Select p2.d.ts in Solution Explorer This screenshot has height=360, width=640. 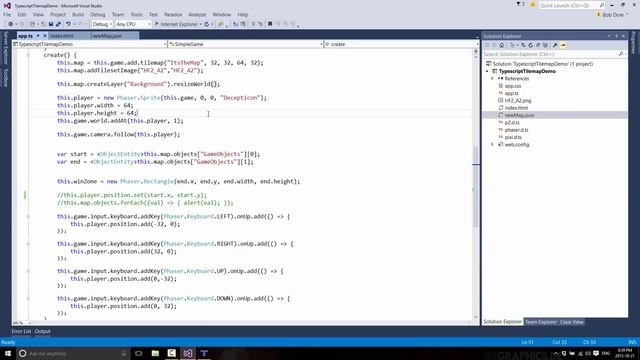tap(512, 123)
